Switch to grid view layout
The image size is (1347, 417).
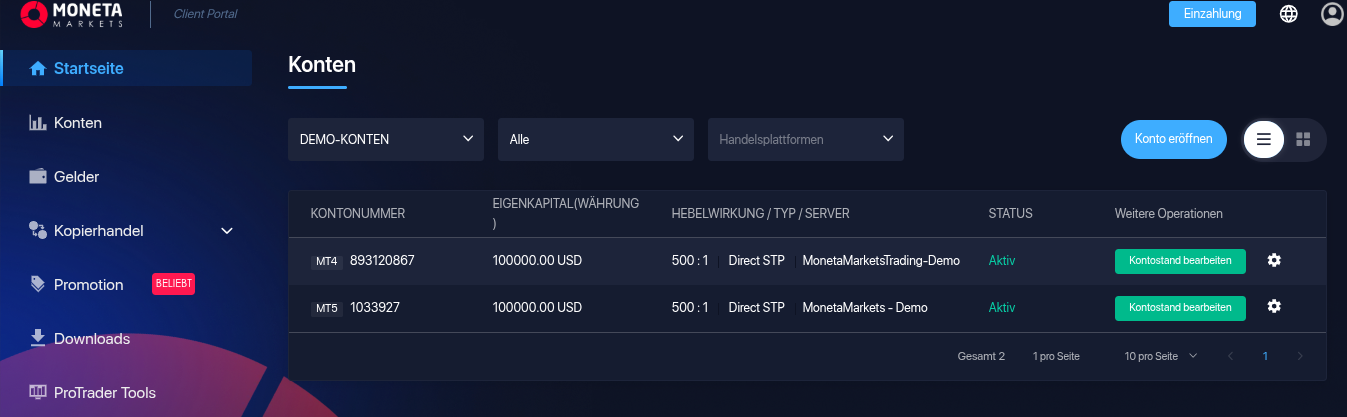[1303, 140]
